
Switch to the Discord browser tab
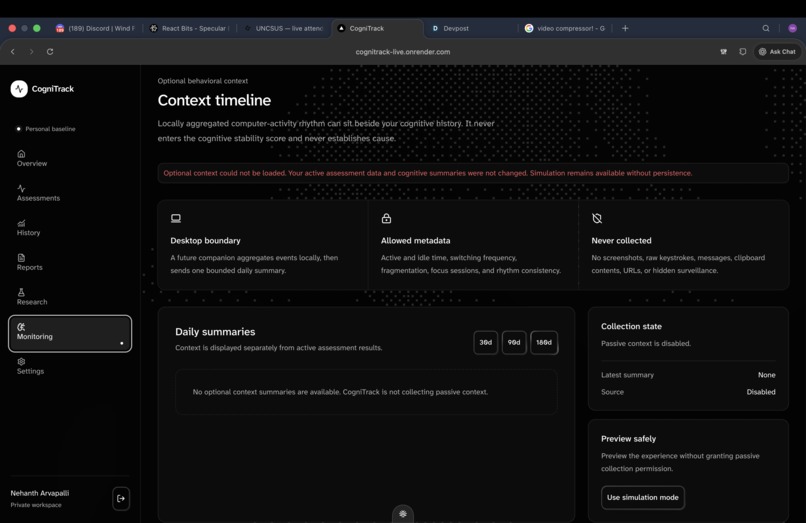tap(95, 28)
